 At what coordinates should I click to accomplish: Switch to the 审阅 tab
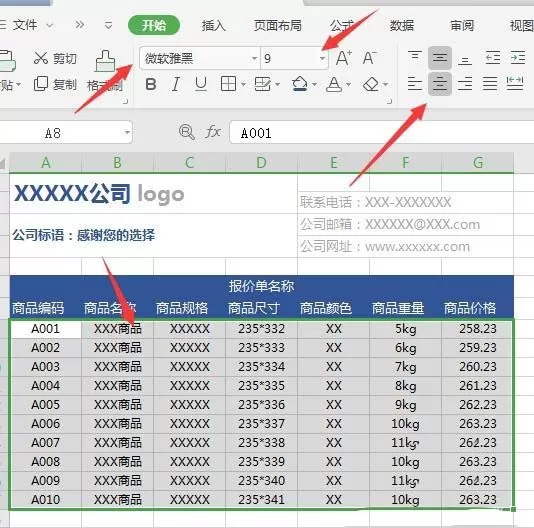tap(462, 26)
